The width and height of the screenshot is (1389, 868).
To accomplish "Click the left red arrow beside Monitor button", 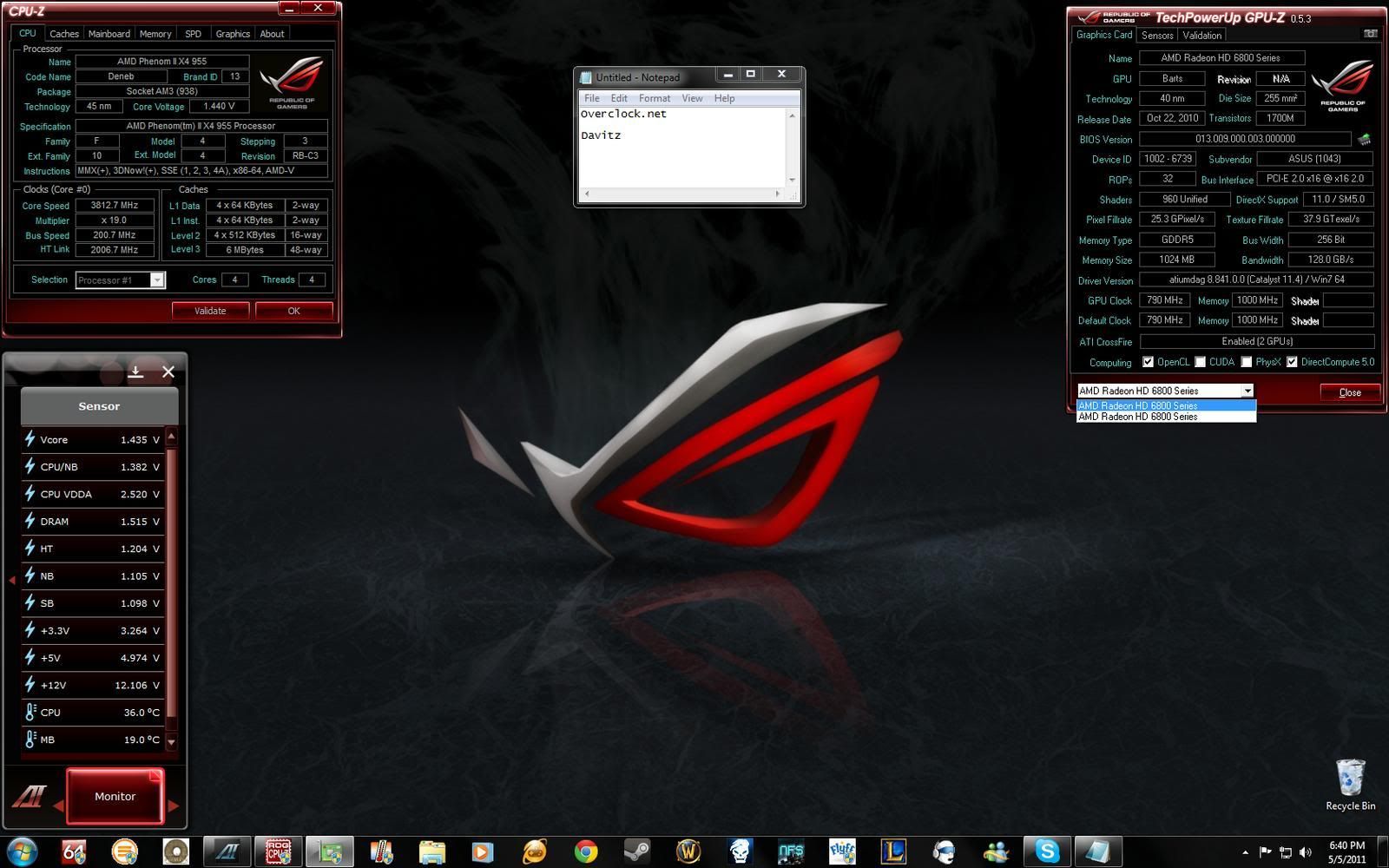I will (x=58, y=806).
